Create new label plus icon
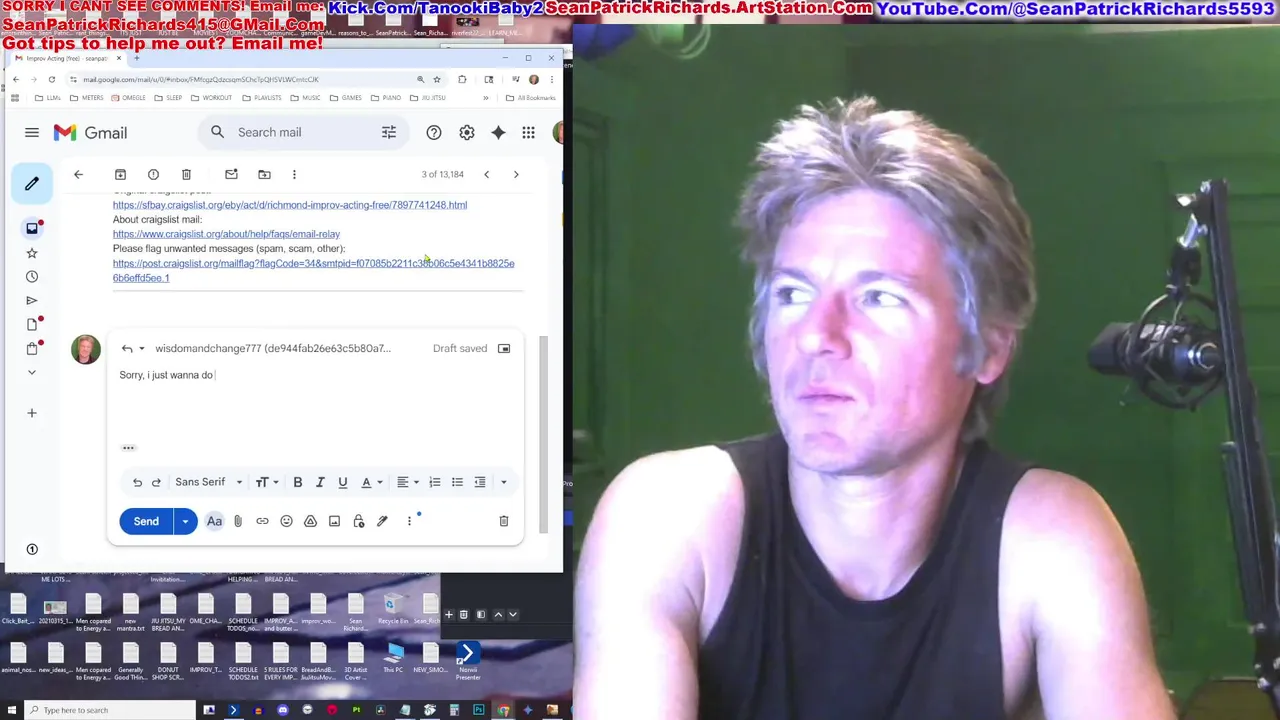The image size is (1280, 720). tap(32, 413)
